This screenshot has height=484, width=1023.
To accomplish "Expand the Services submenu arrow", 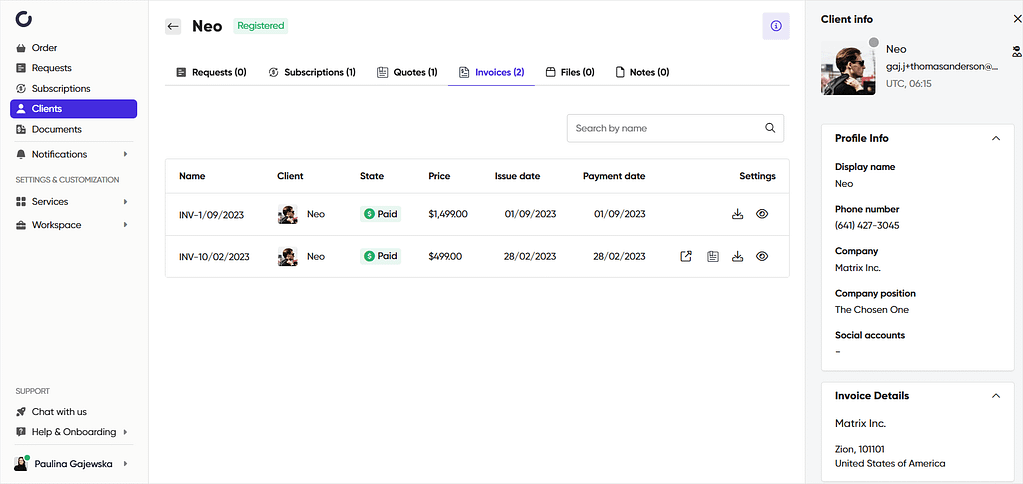I will tap(125, 202).
